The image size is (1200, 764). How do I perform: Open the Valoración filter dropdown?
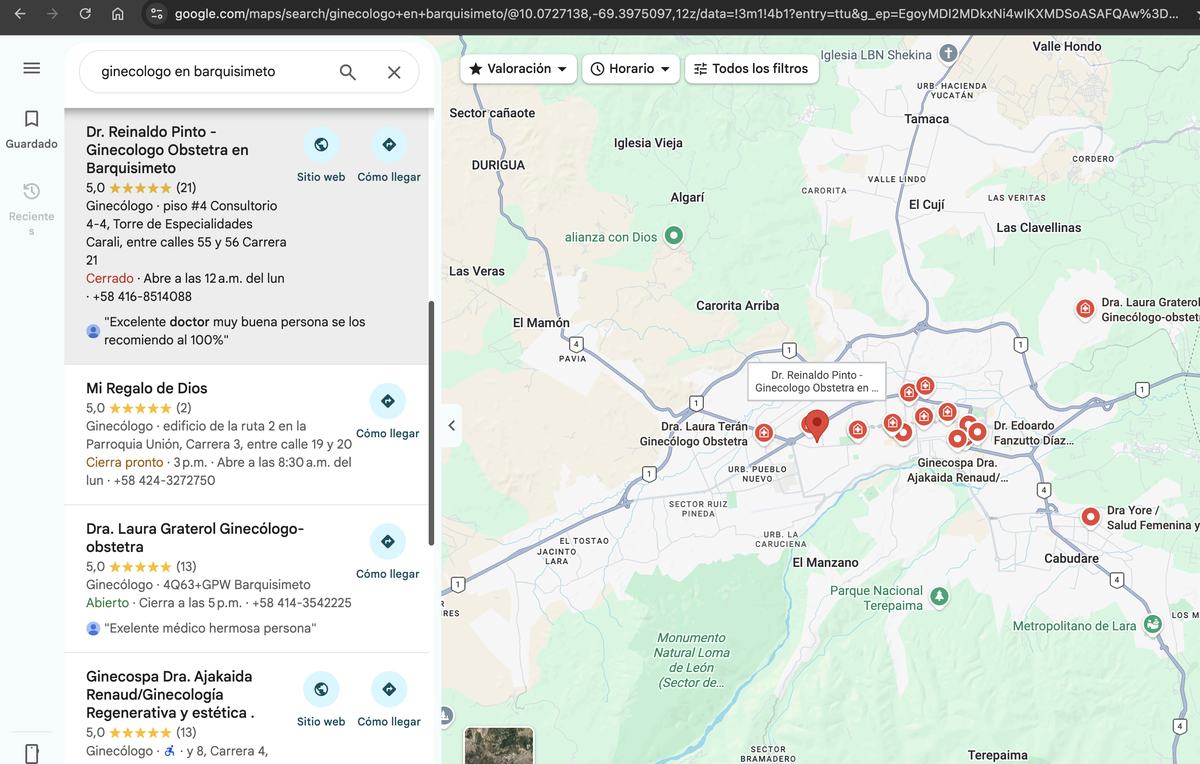[x=518, y=69]
